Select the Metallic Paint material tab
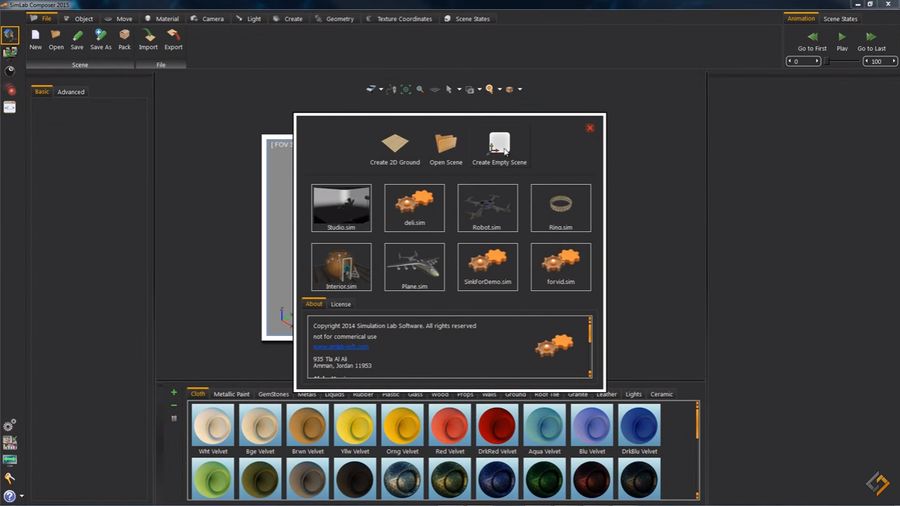Viewport: 900px width, 506px height. [231, 394]
